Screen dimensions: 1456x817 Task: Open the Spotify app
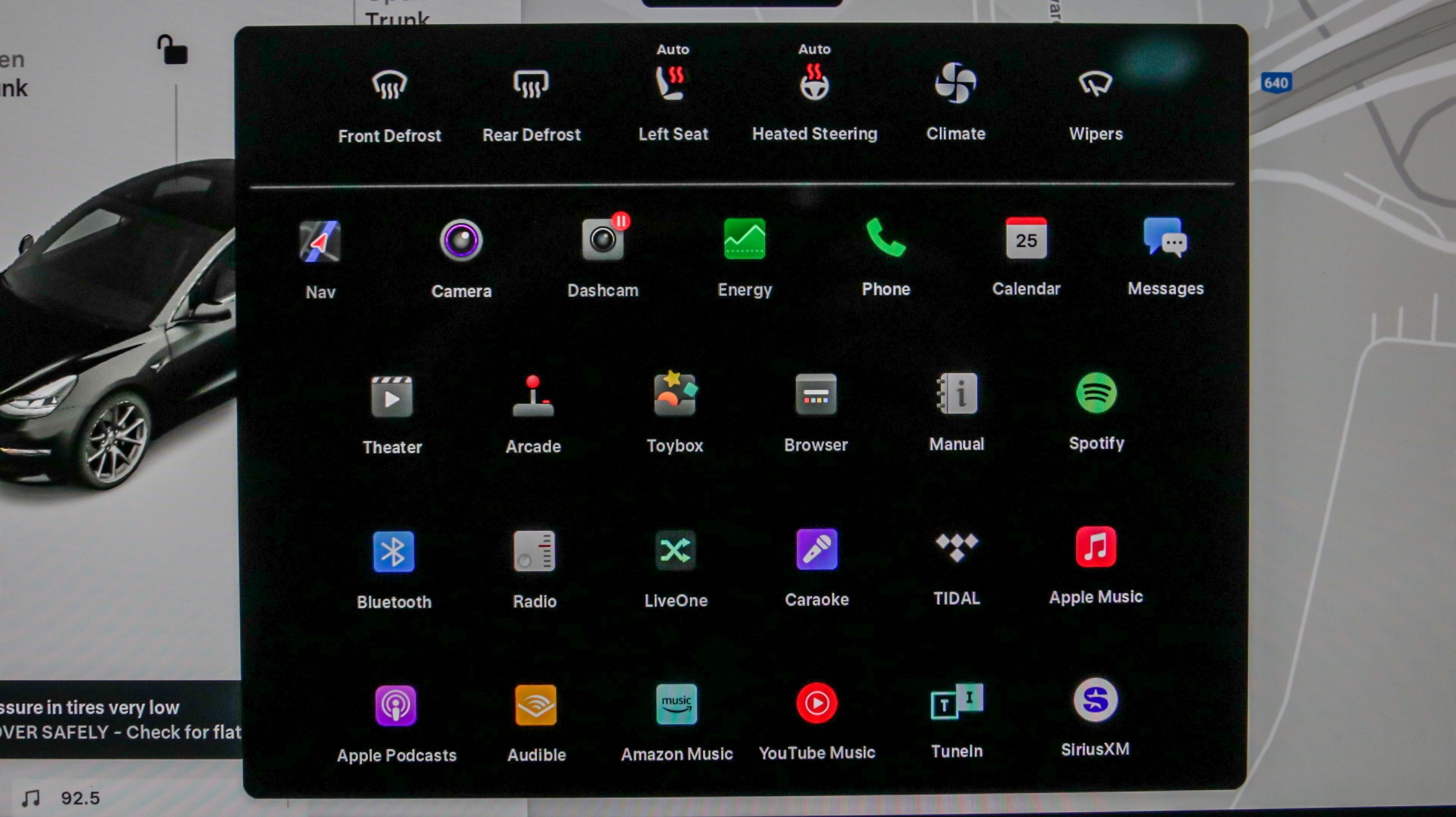(x=1096, y=394)
